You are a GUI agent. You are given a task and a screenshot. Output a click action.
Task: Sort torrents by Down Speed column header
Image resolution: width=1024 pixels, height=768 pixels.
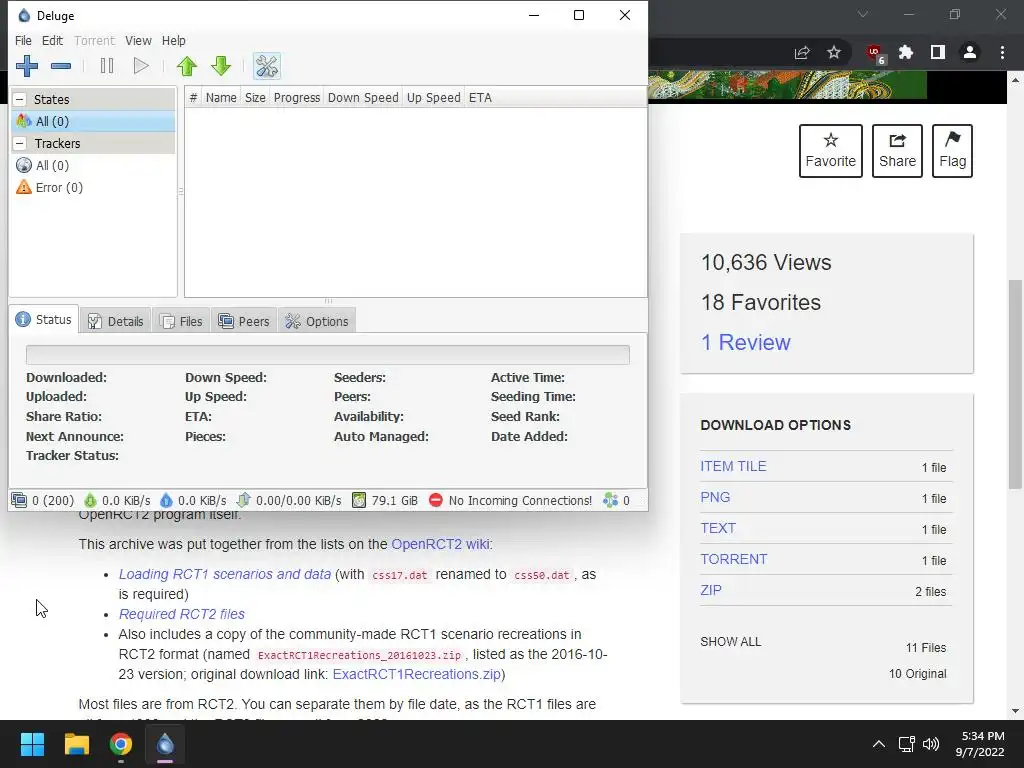[x=363, y=98]
